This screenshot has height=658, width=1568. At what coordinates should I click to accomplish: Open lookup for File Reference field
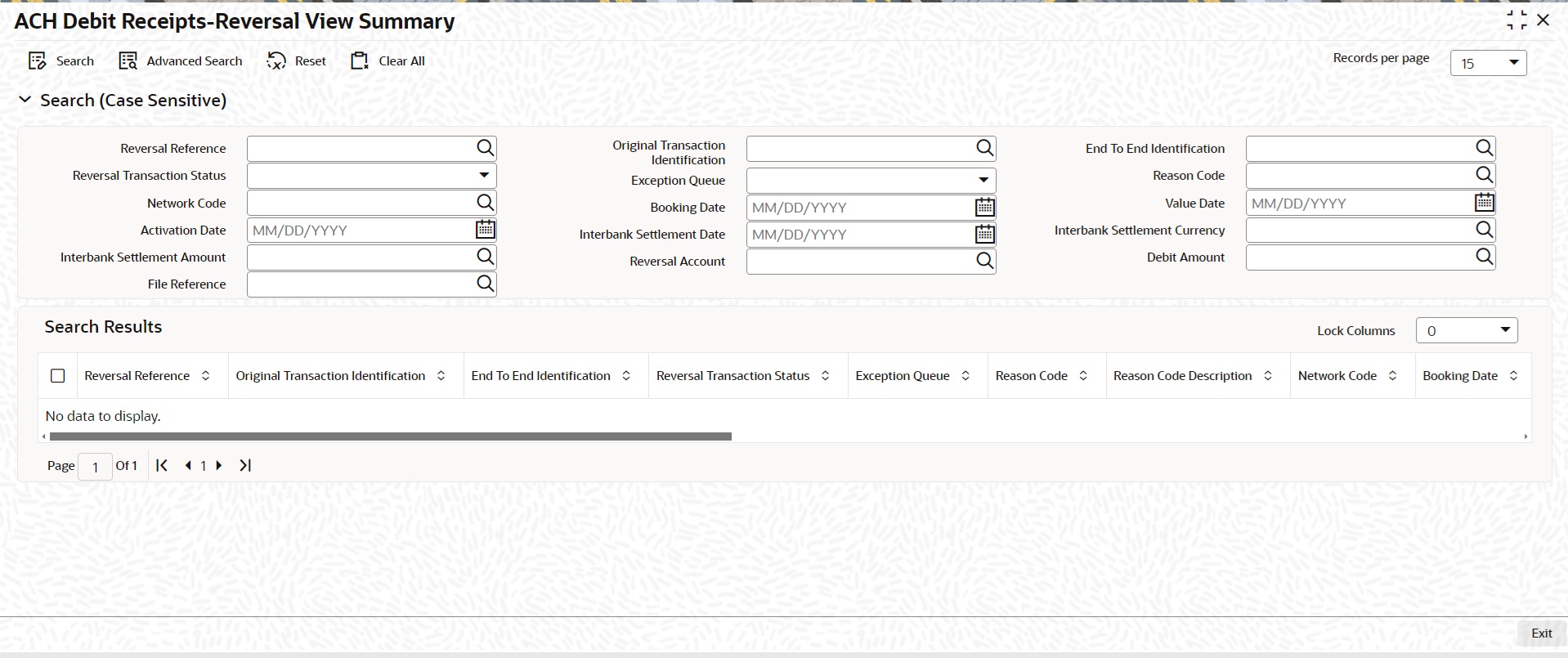(486, 284)
